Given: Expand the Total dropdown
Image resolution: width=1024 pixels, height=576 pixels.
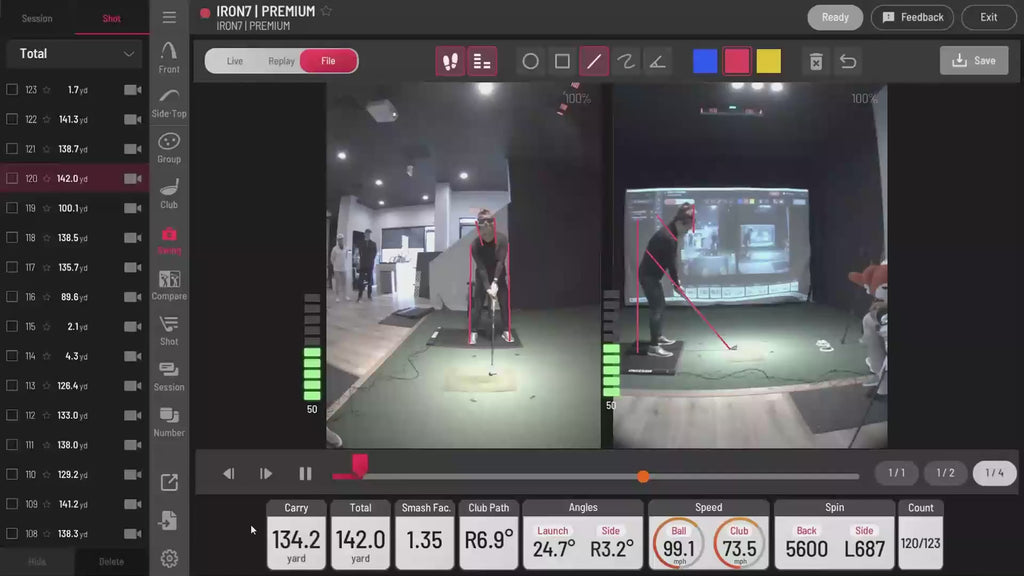Looking at the screenshot, I should 74,54.
